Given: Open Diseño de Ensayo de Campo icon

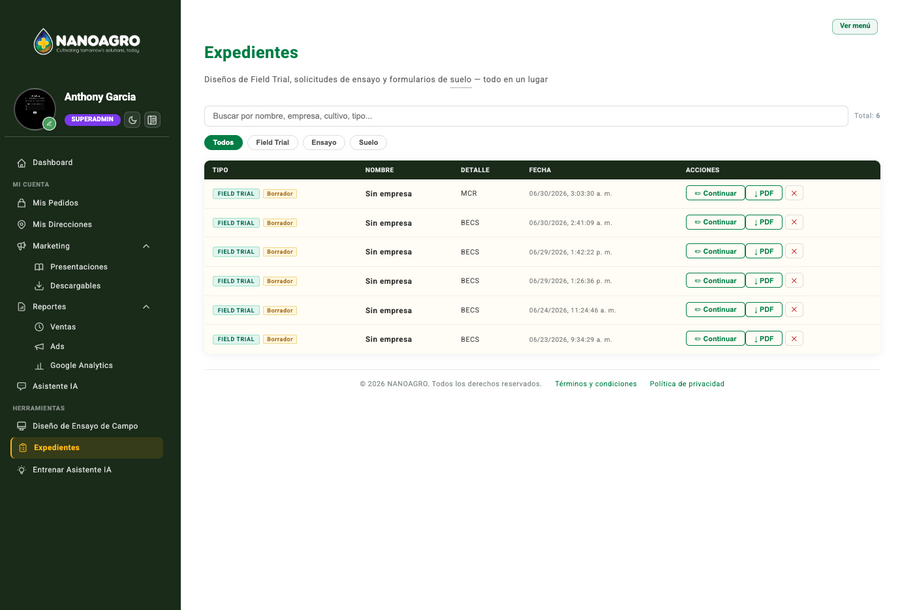Looking at the screenshot, I should [x=21, y=426].
